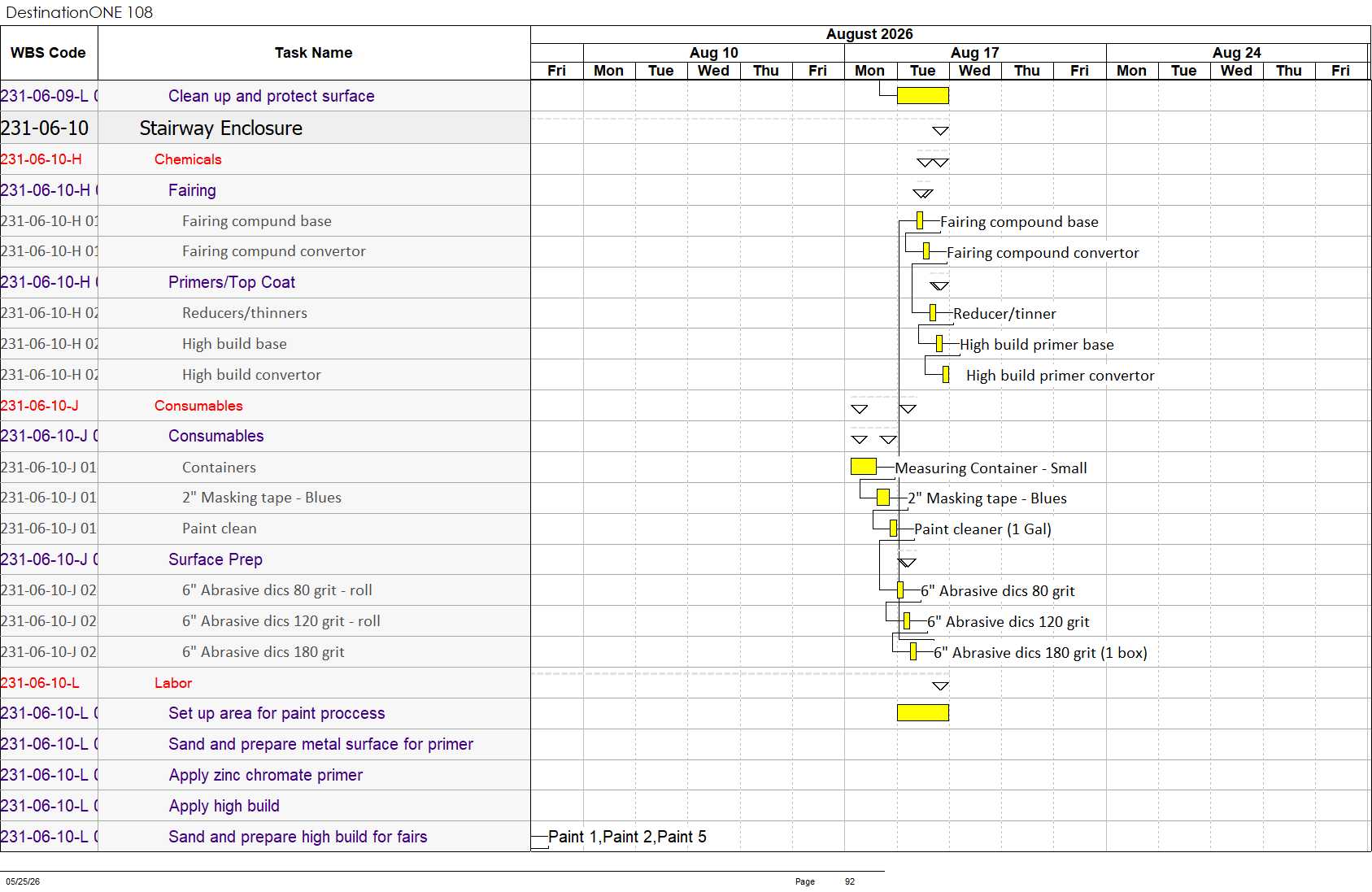Select the Set up area yellow bar
Screen dimensions: 1372x892
point(923,713)
